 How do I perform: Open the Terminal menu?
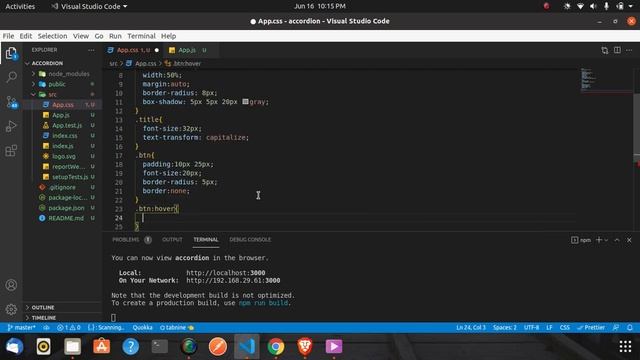pos(141,36)
